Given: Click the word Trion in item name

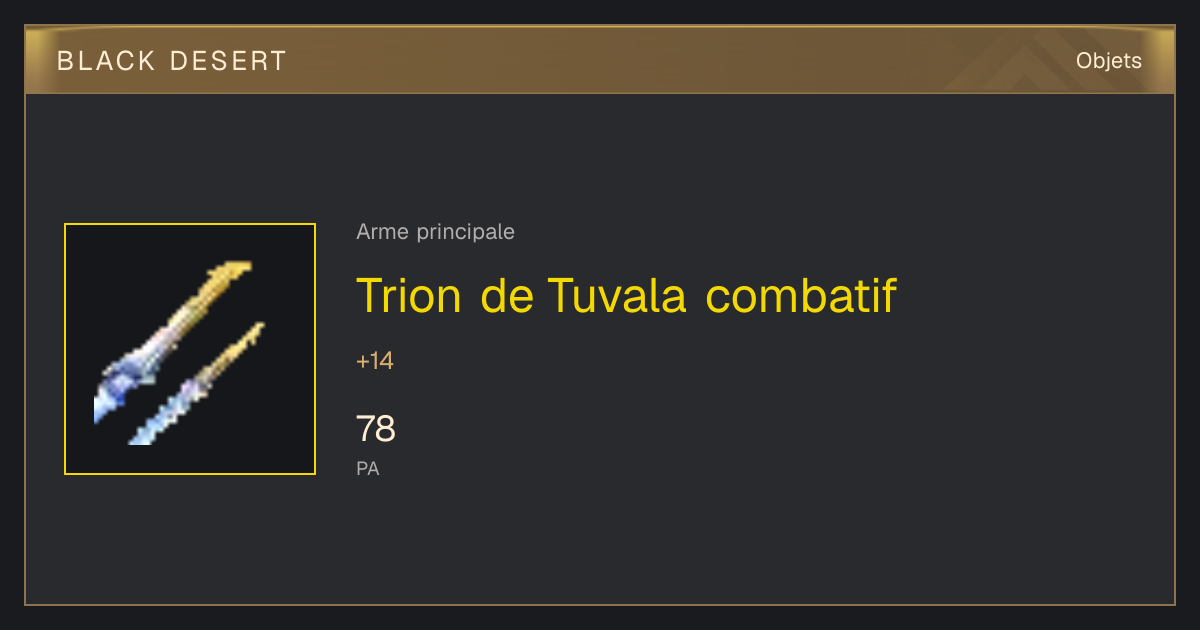Looking at the screenshot, I should [x=409, y=295].
